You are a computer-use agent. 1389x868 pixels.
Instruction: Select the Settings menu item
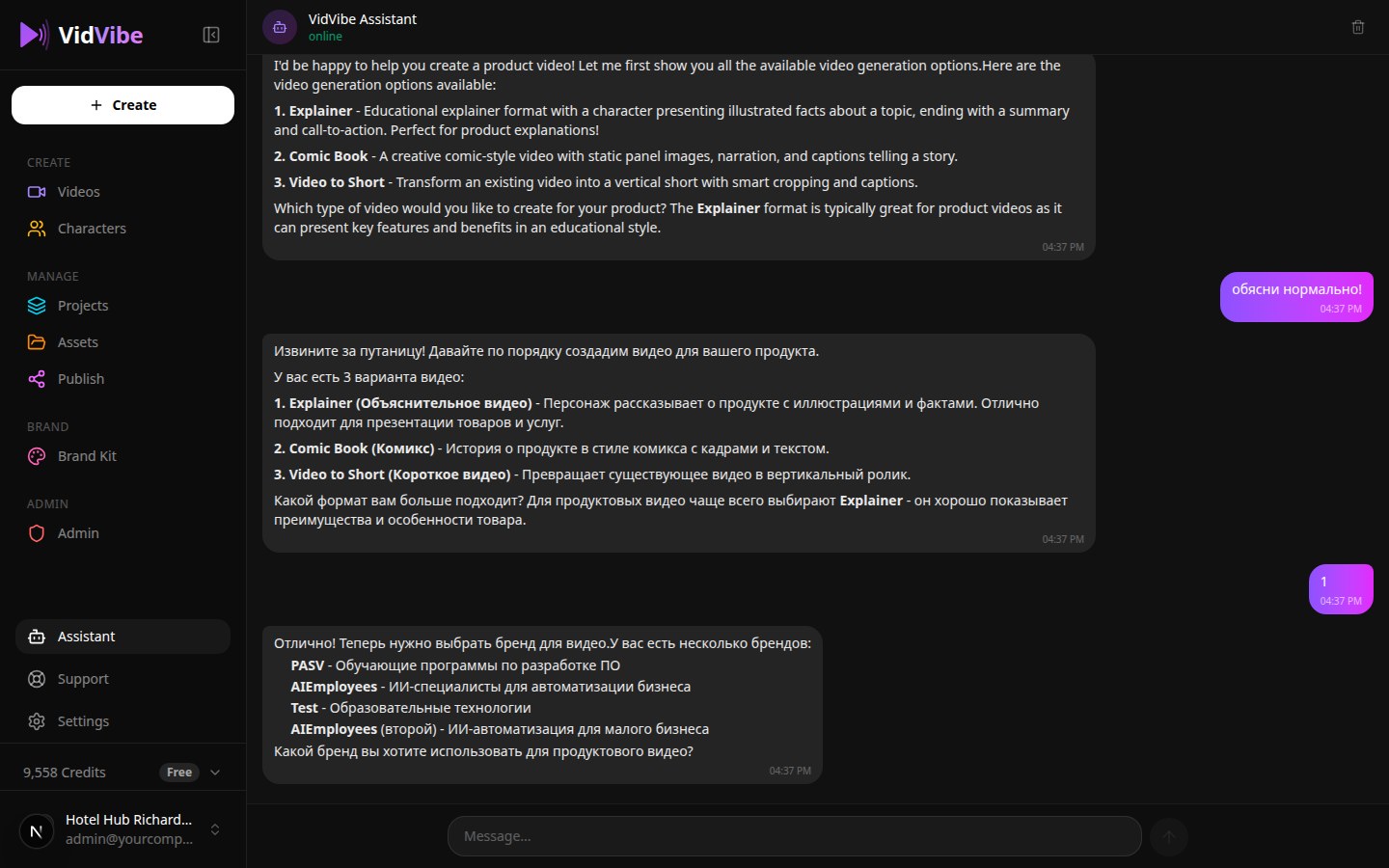(x=83, y=720)
